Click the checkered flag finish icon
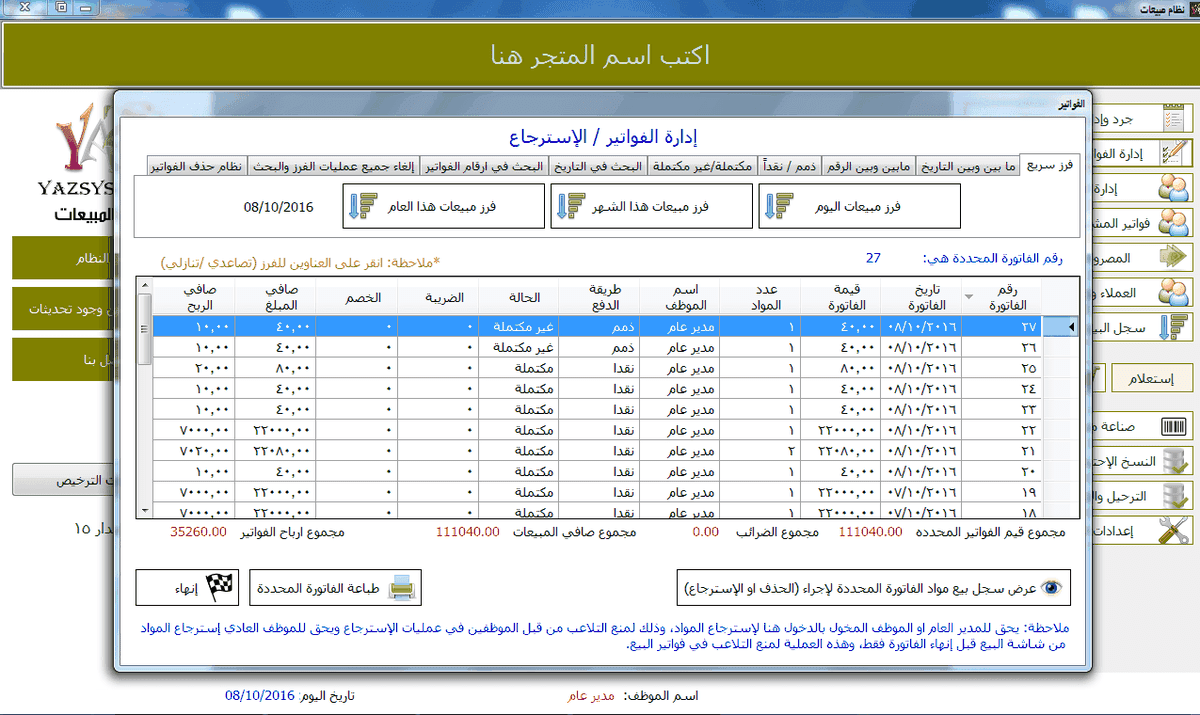Image resolution: width=1200 pixels, height=715 pixels. click(218, 588)
